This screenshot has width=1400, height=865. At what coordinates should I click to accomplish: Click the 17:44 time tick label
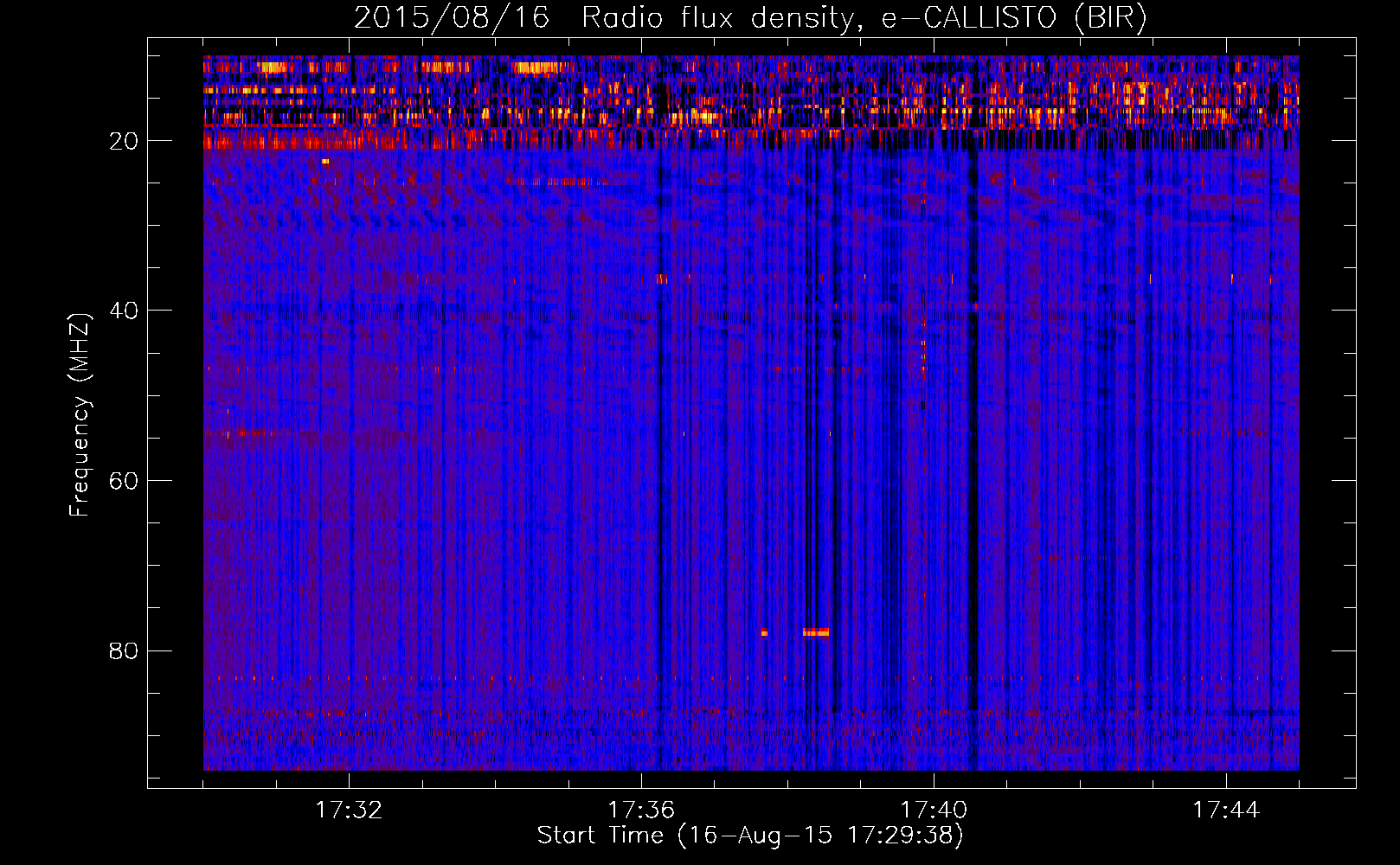1226,810
